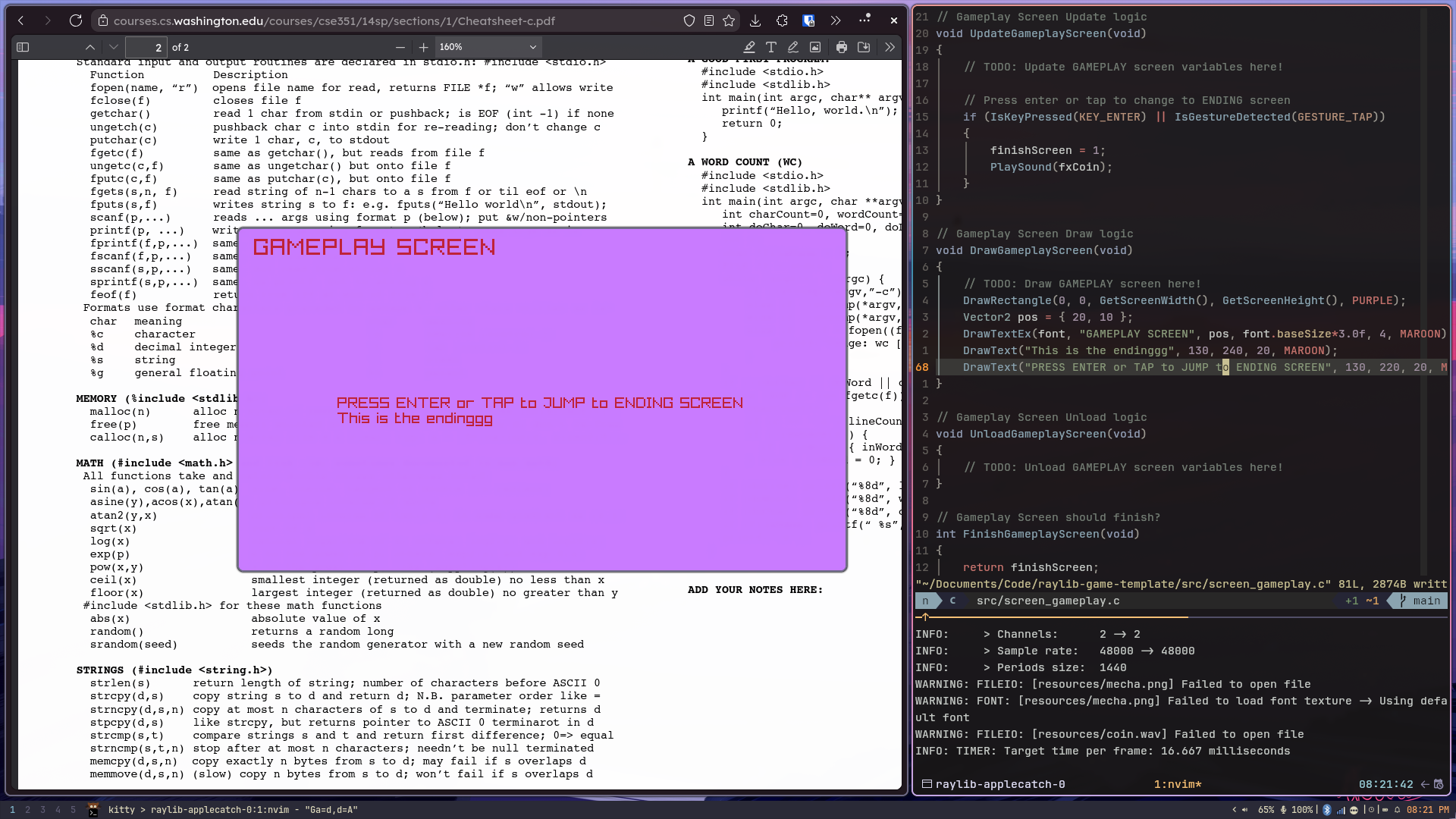Click the PlaySound(fxCoin); line
Viewport: 1456px width, 819px height.
tap(1051, 167)
